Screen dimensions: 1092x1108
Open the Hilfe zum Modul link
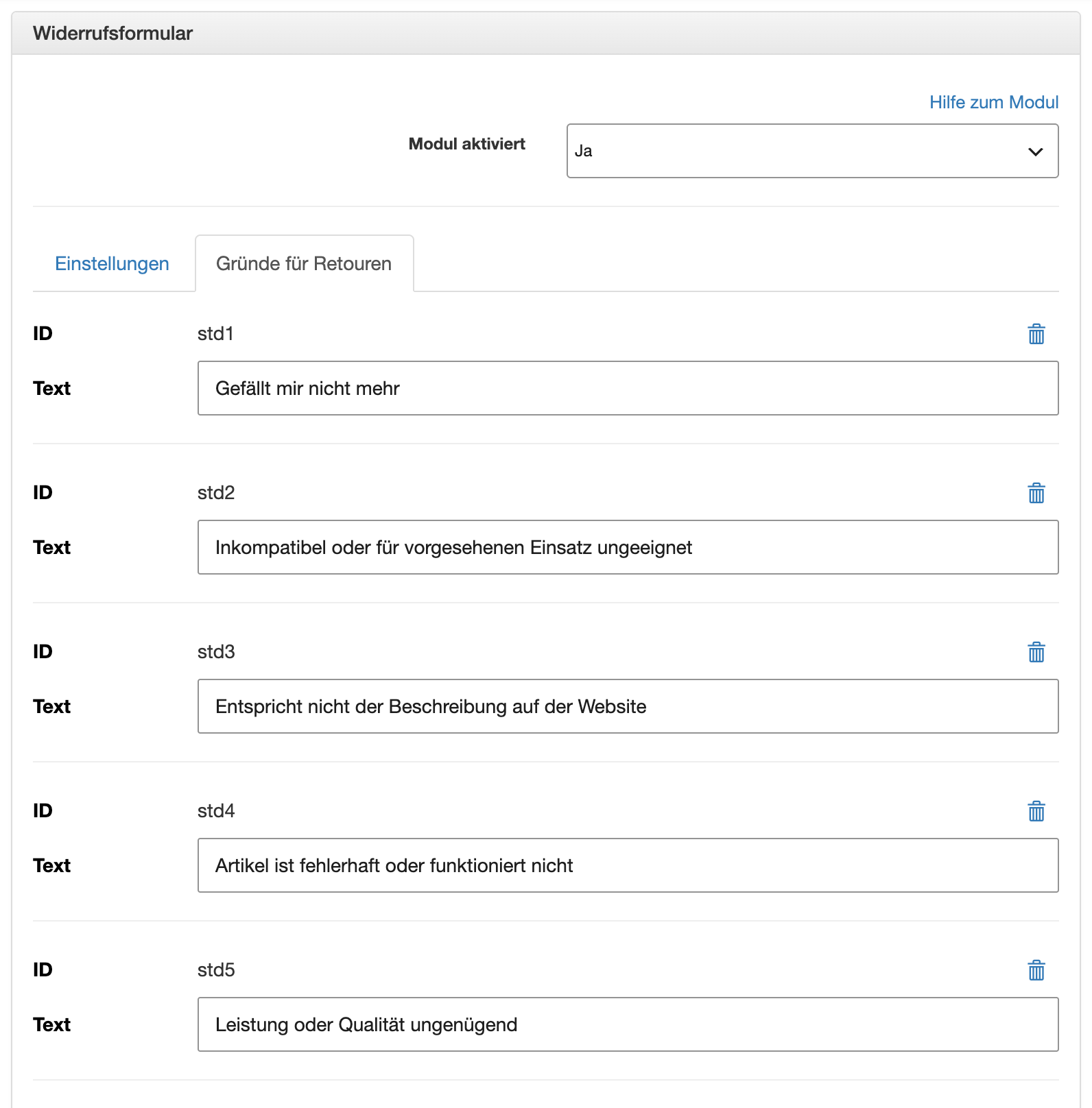click(x=994, y=102)
